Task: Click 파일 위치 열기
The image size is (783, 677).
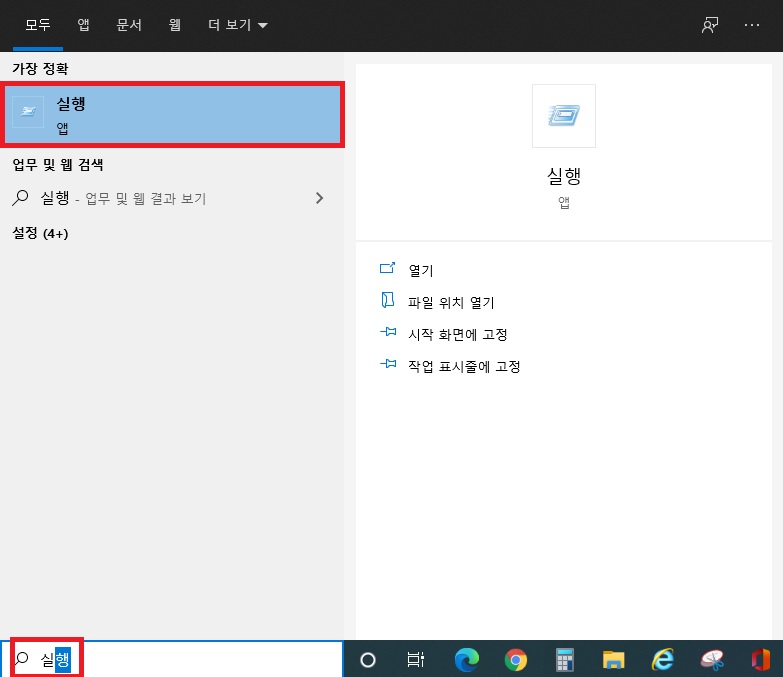Action: [451, 302]
